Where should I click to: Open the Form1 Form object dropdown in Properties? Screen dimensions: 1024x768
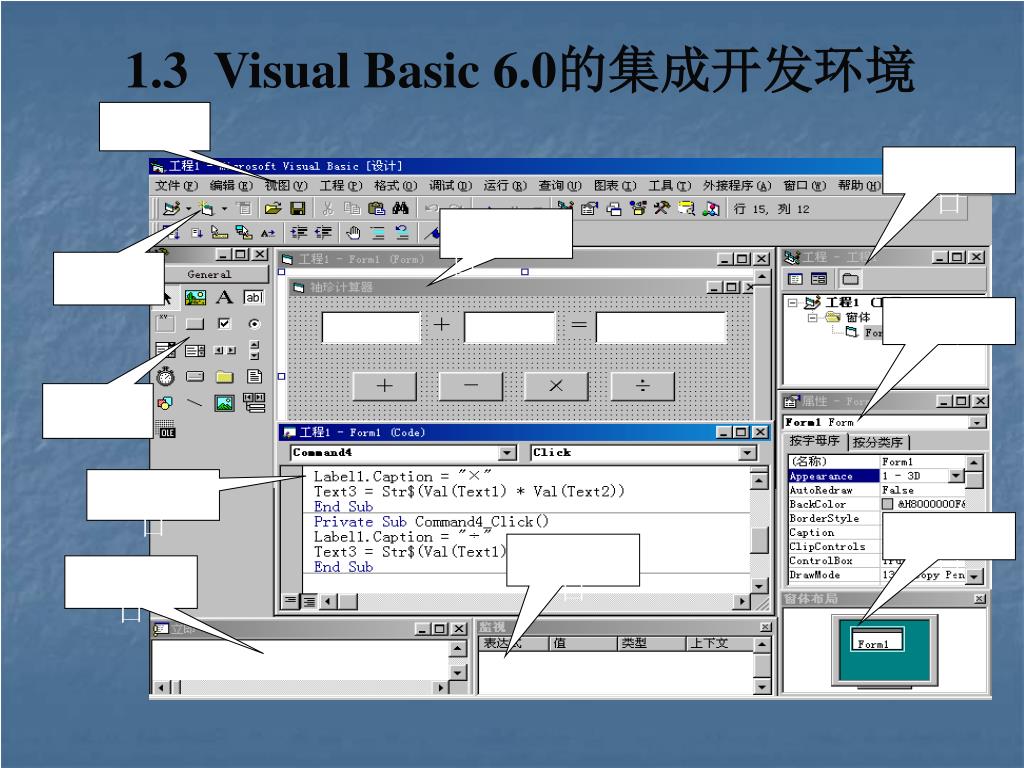(x=977, y=423)
